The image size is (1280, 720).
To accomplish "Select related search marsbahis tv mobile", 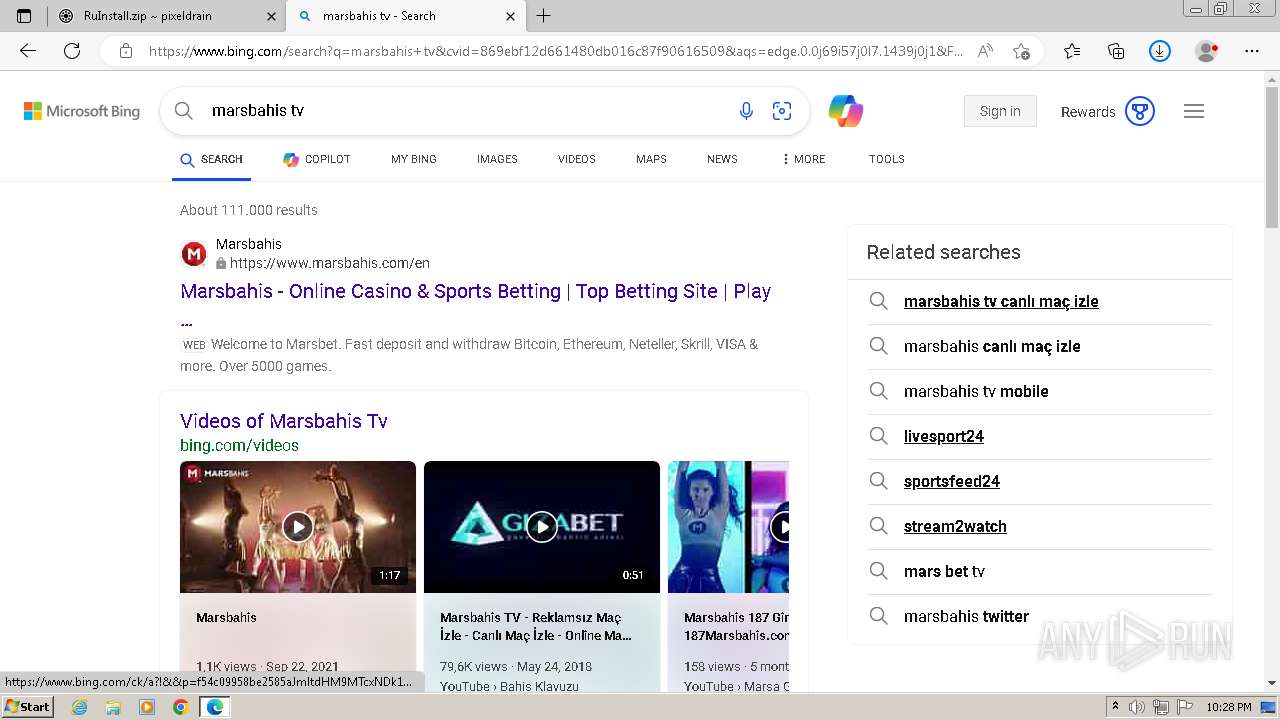I will click(x=976, y=391).
